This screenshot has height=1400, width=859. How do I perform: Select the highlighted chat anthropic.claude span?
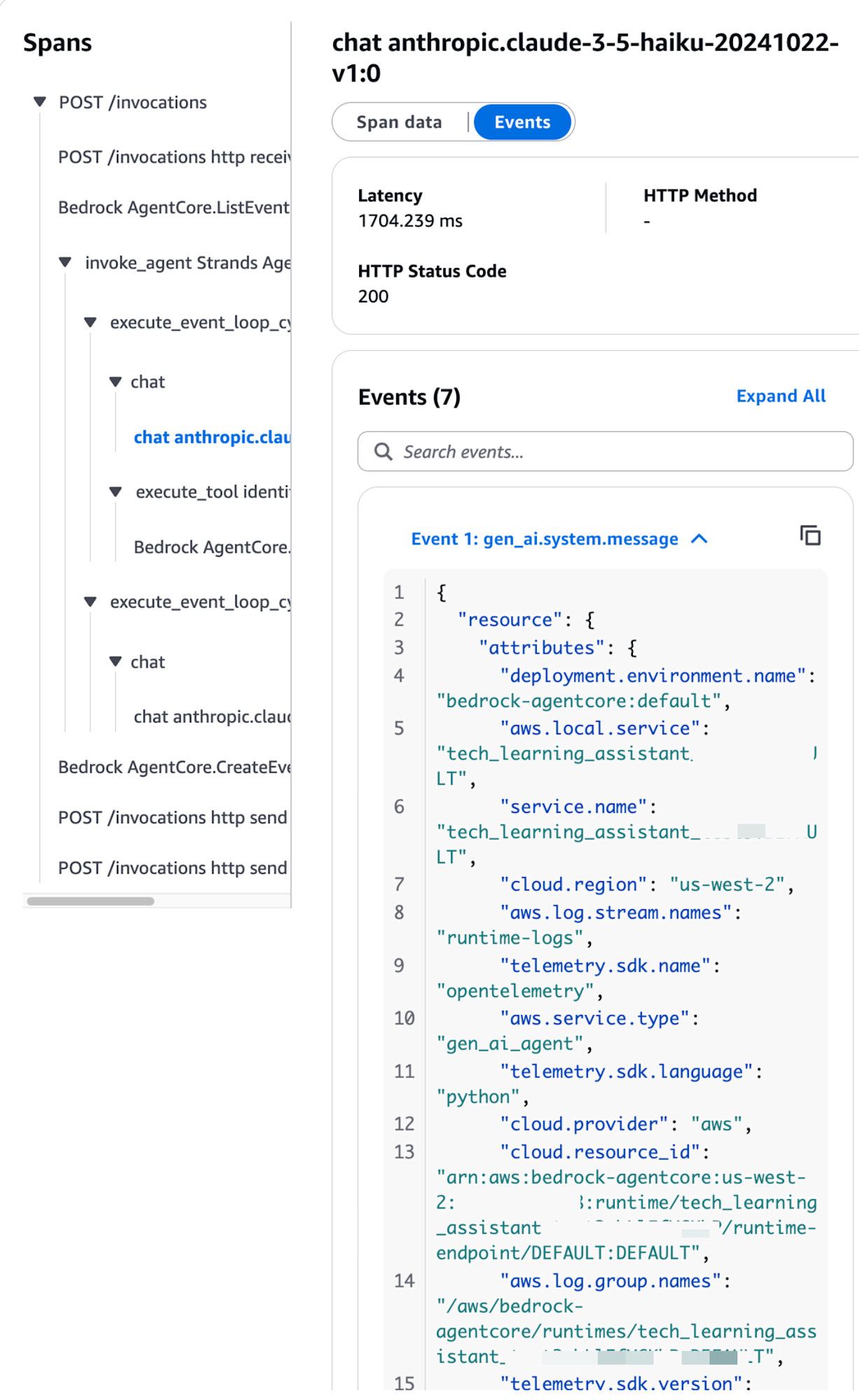212,437
